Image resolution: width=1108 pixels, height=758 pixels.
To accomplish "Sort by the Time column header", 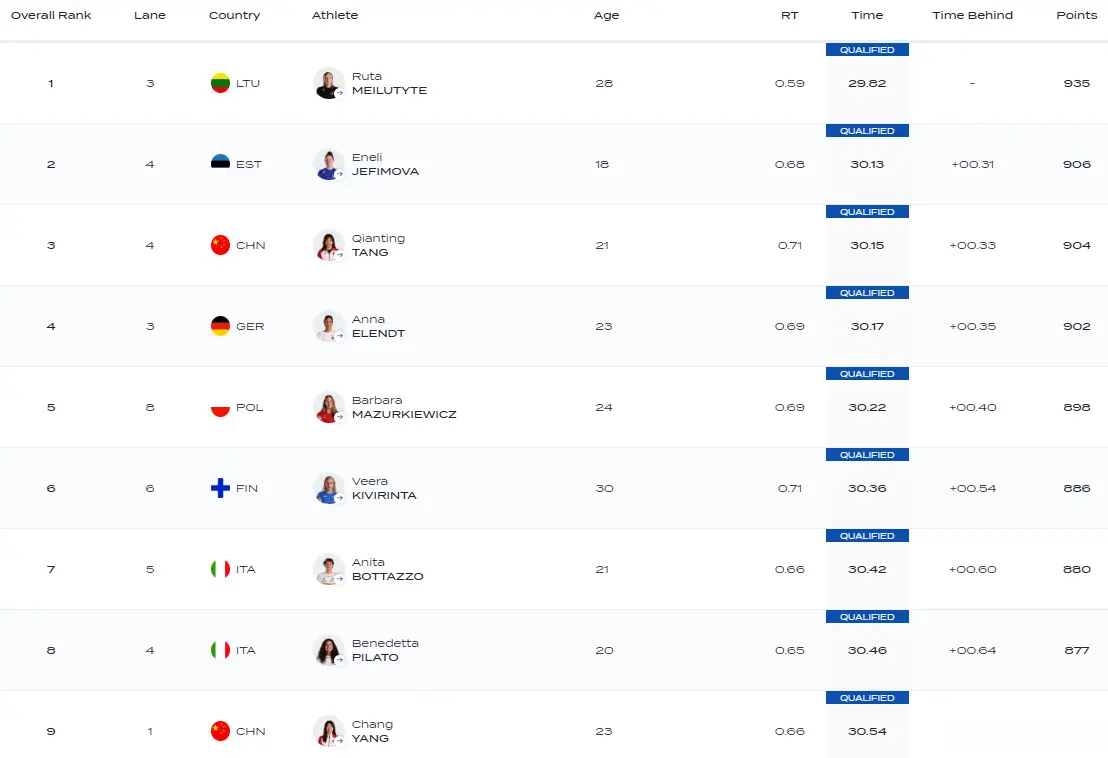I will [x=867, y=15].
